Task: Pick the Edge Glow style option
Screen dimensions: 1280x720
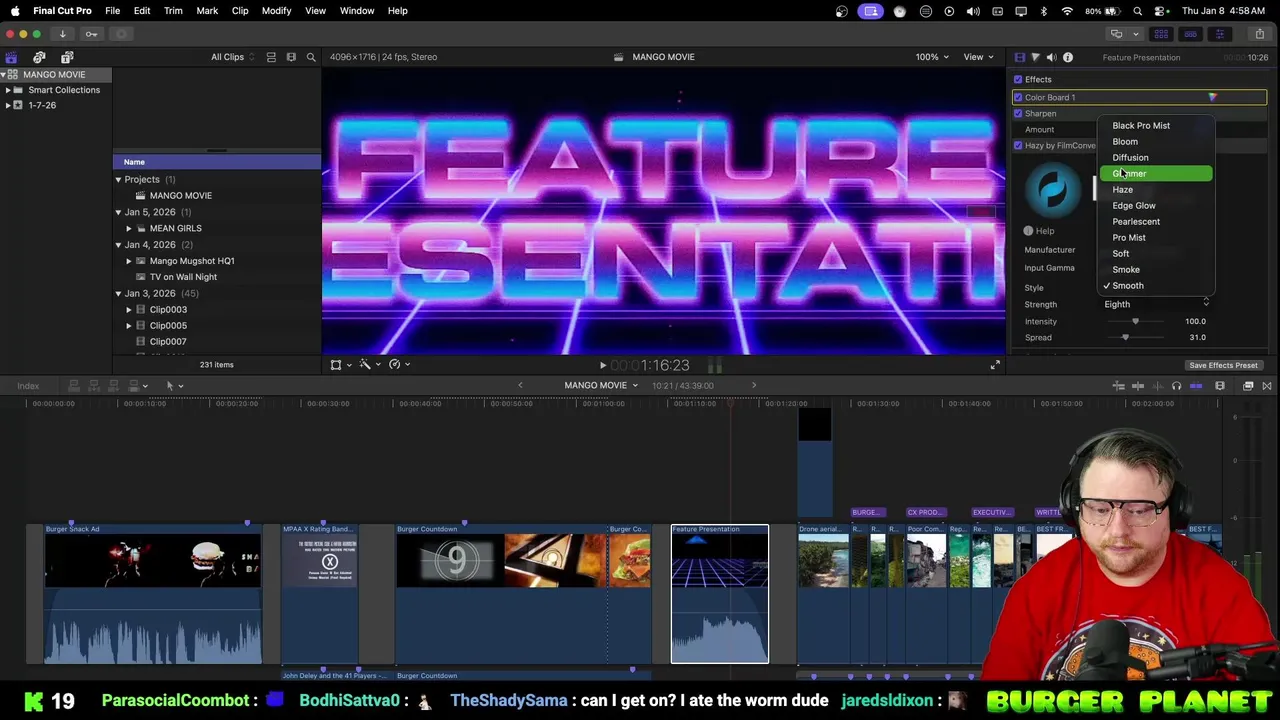Action: [1155, 205]
